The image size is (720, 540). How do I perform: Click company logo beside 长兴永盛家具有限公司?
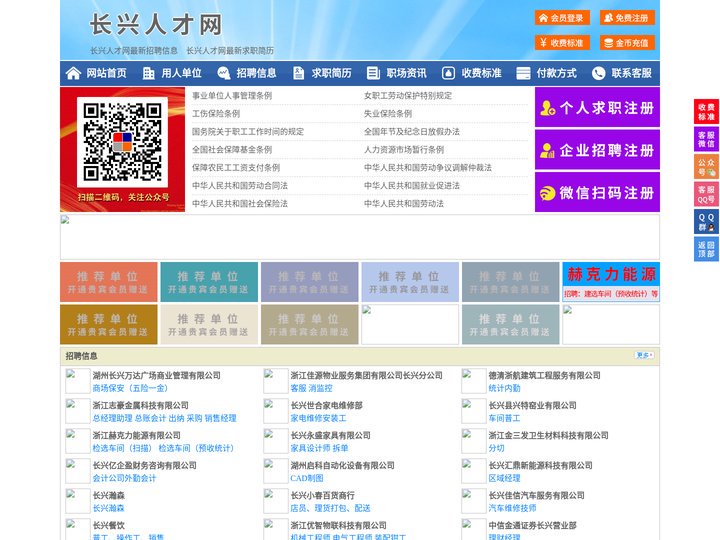pos(276,441)
